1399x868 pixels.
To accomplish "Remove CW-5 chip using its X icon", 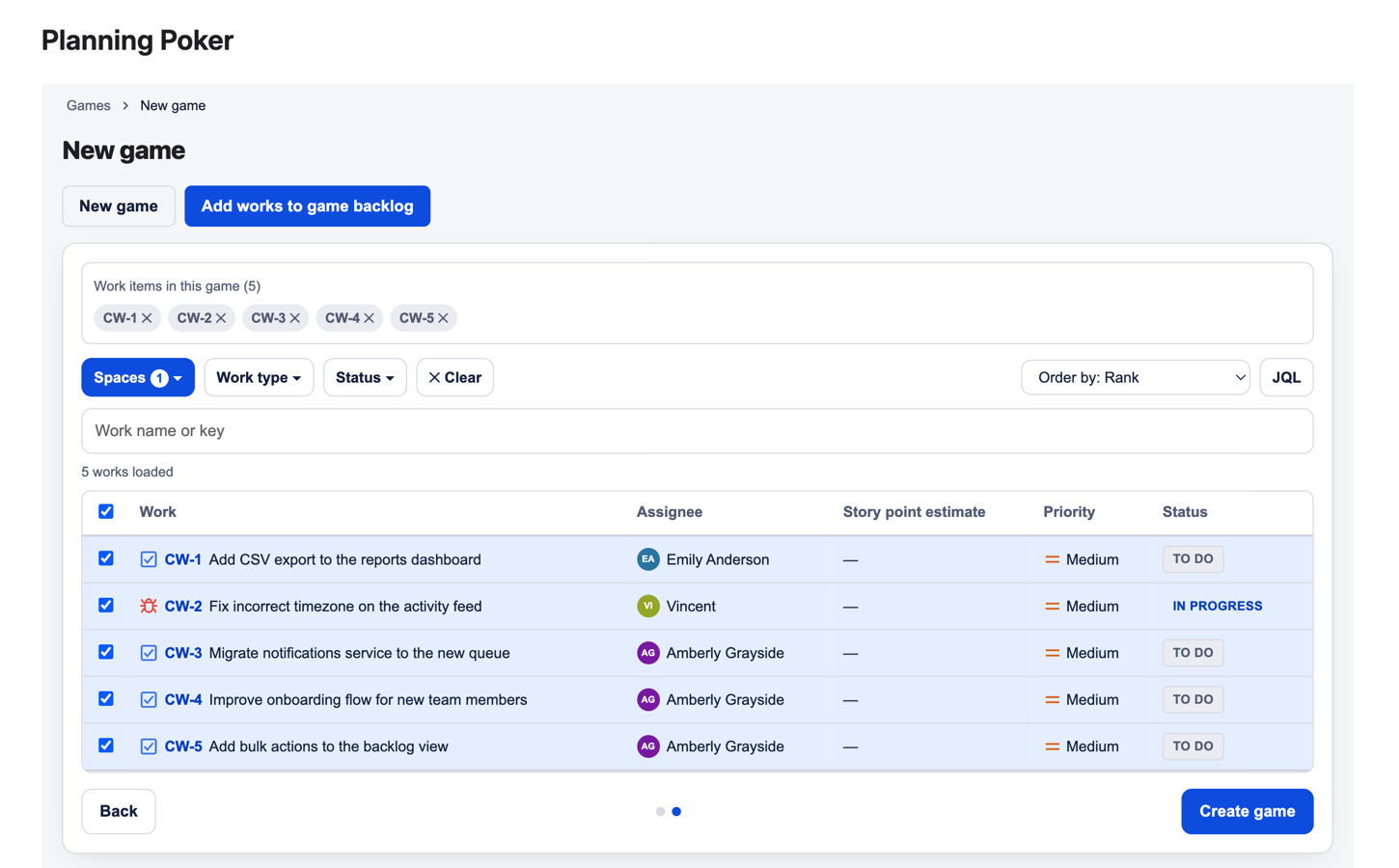I will click(x=443, y=318).
